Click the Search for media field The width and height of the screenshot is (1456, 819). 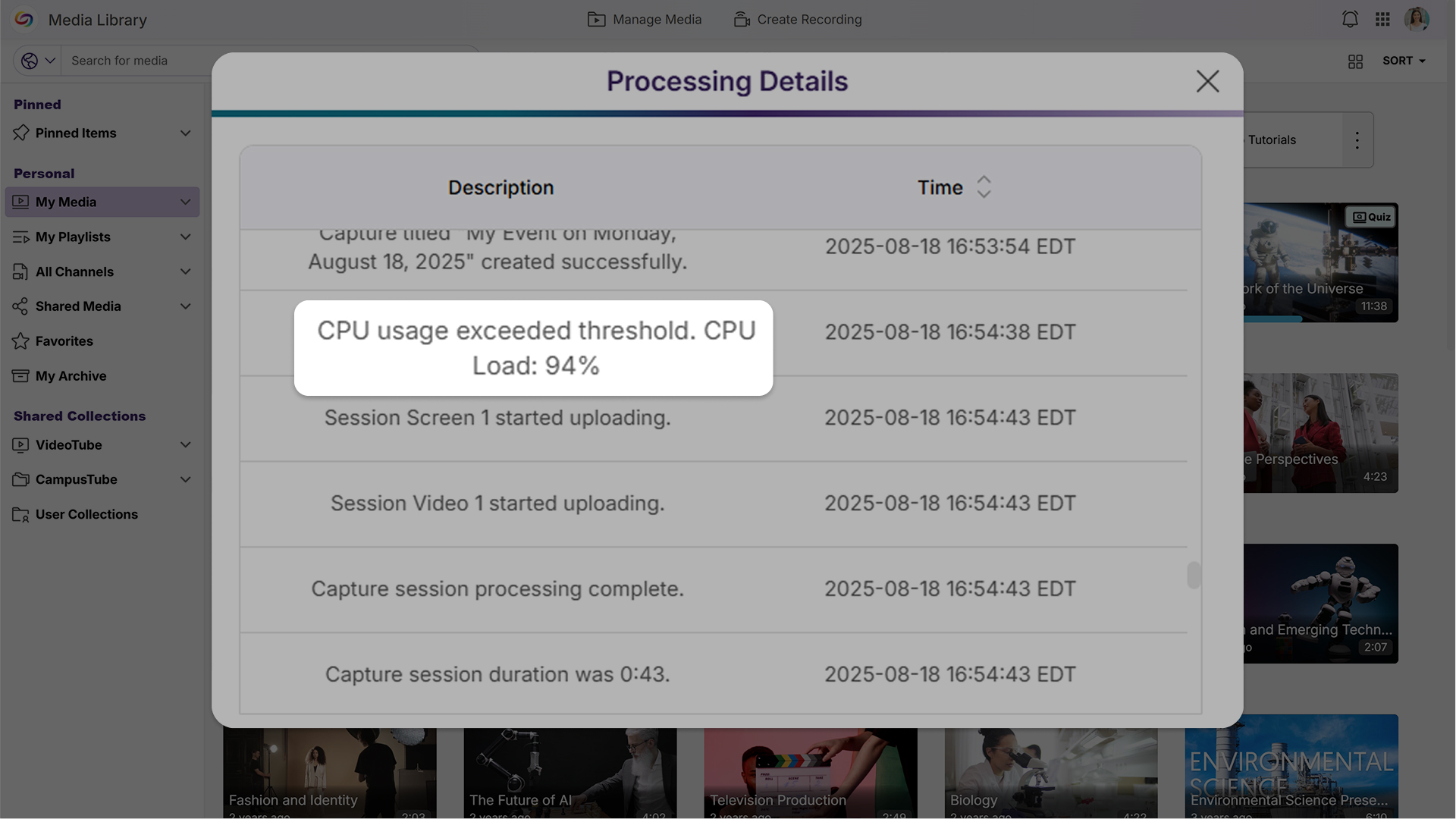click(x=136, y=61)
